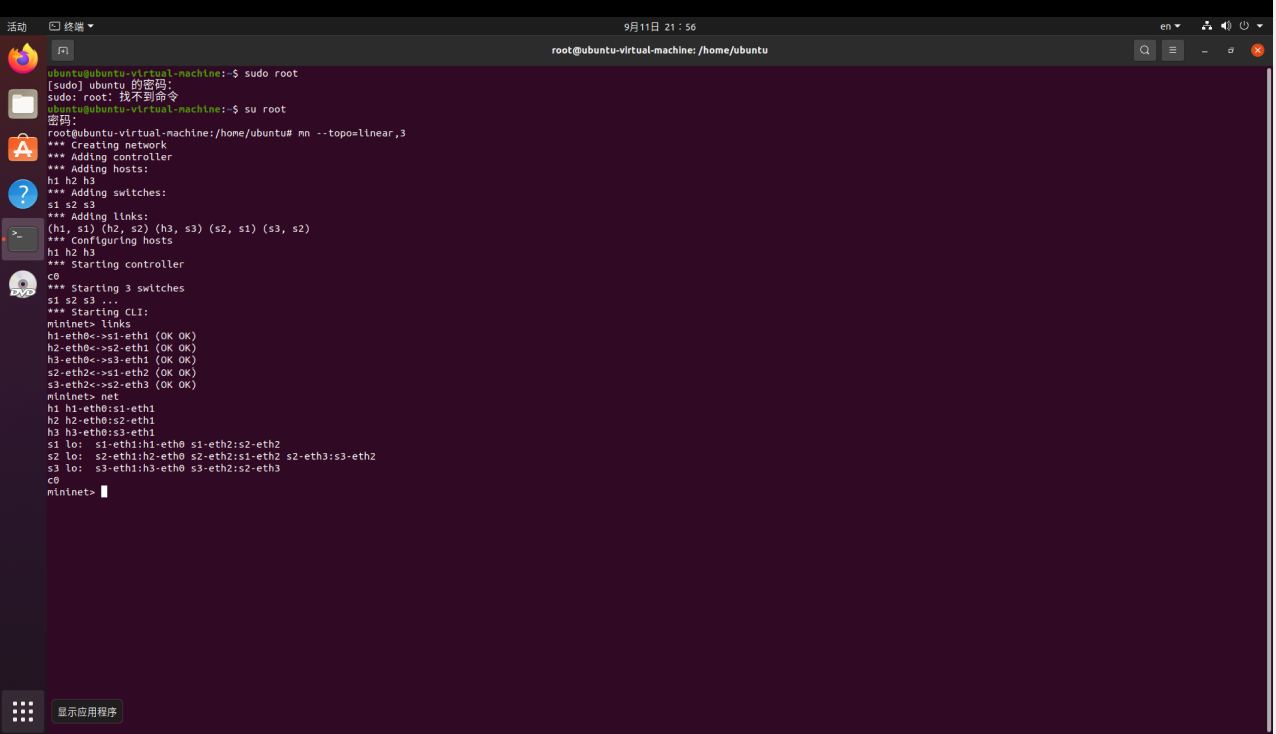Viewport: 1276px width, 734px height.
Task: Click the 's1 s2 s3 ...' line
Action: coord(83,300)
